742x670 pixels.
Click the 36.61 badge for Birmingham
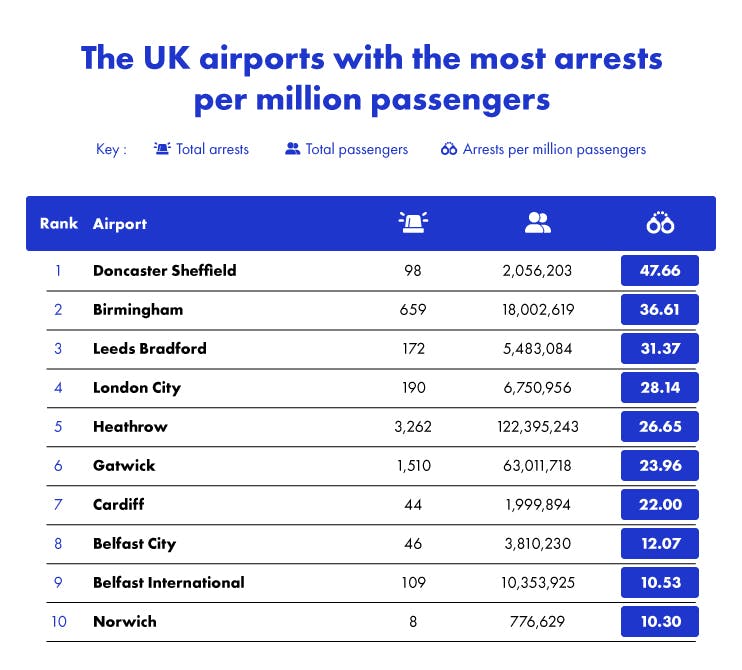(659, 310)
